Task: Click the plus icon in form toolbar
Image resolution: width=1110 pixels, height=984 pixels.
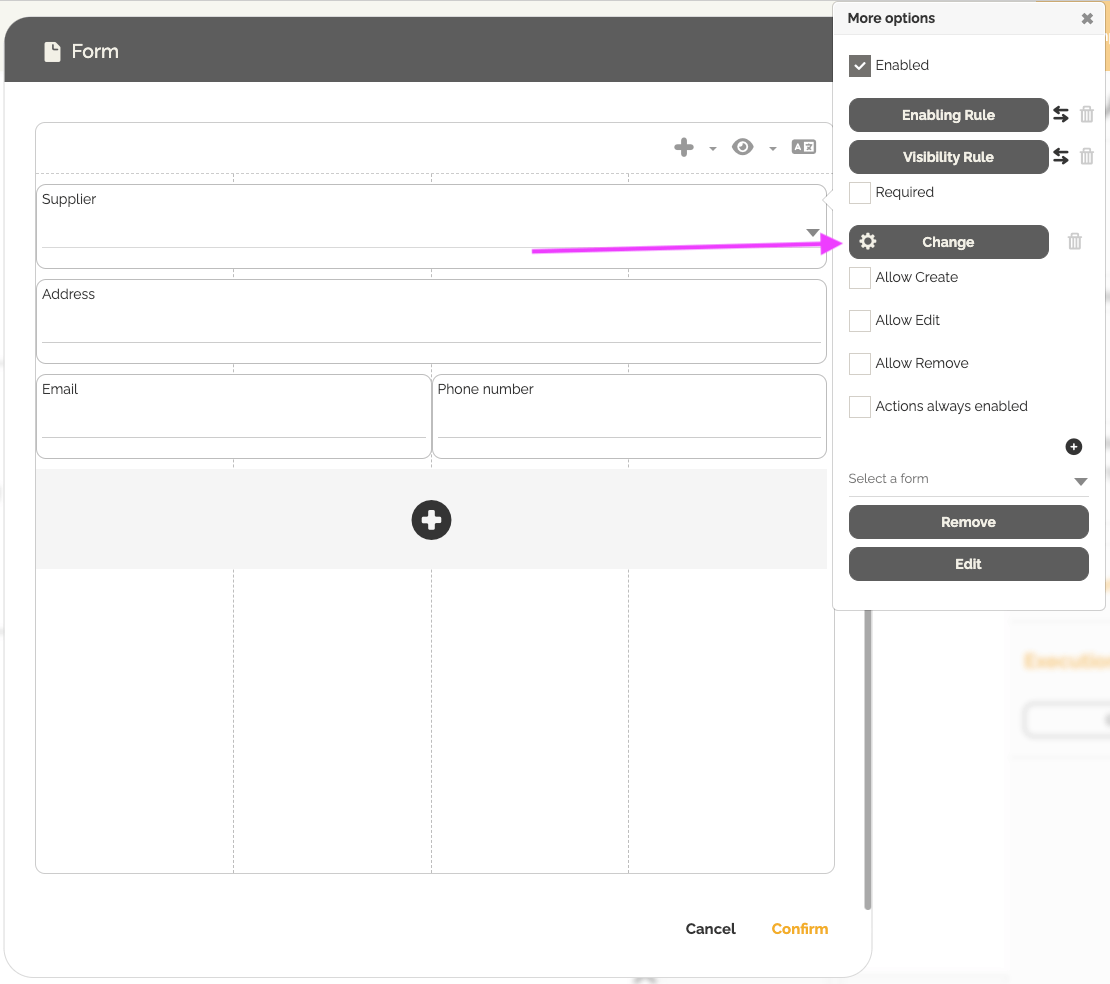Action: coord(684,147)
